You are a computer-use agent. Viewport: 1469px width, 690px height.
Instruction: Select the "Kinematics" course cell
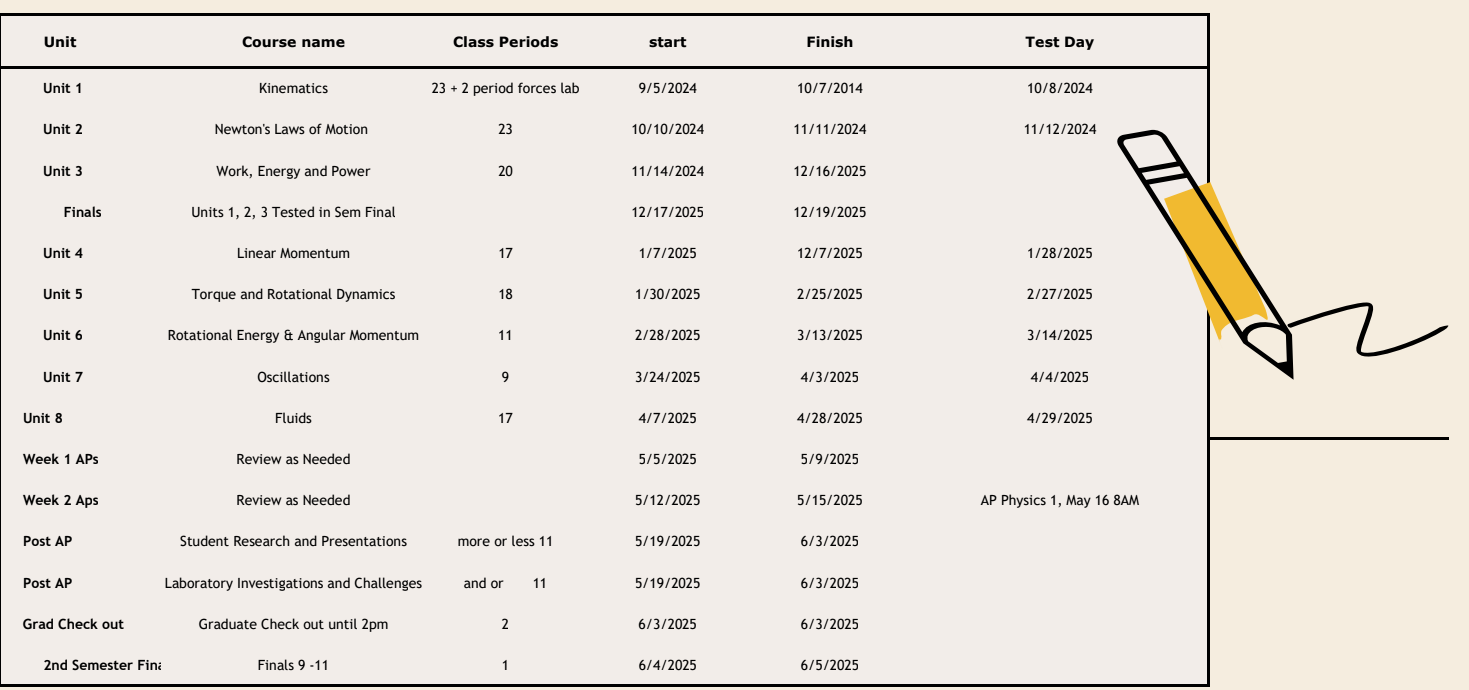coord(293,88)
